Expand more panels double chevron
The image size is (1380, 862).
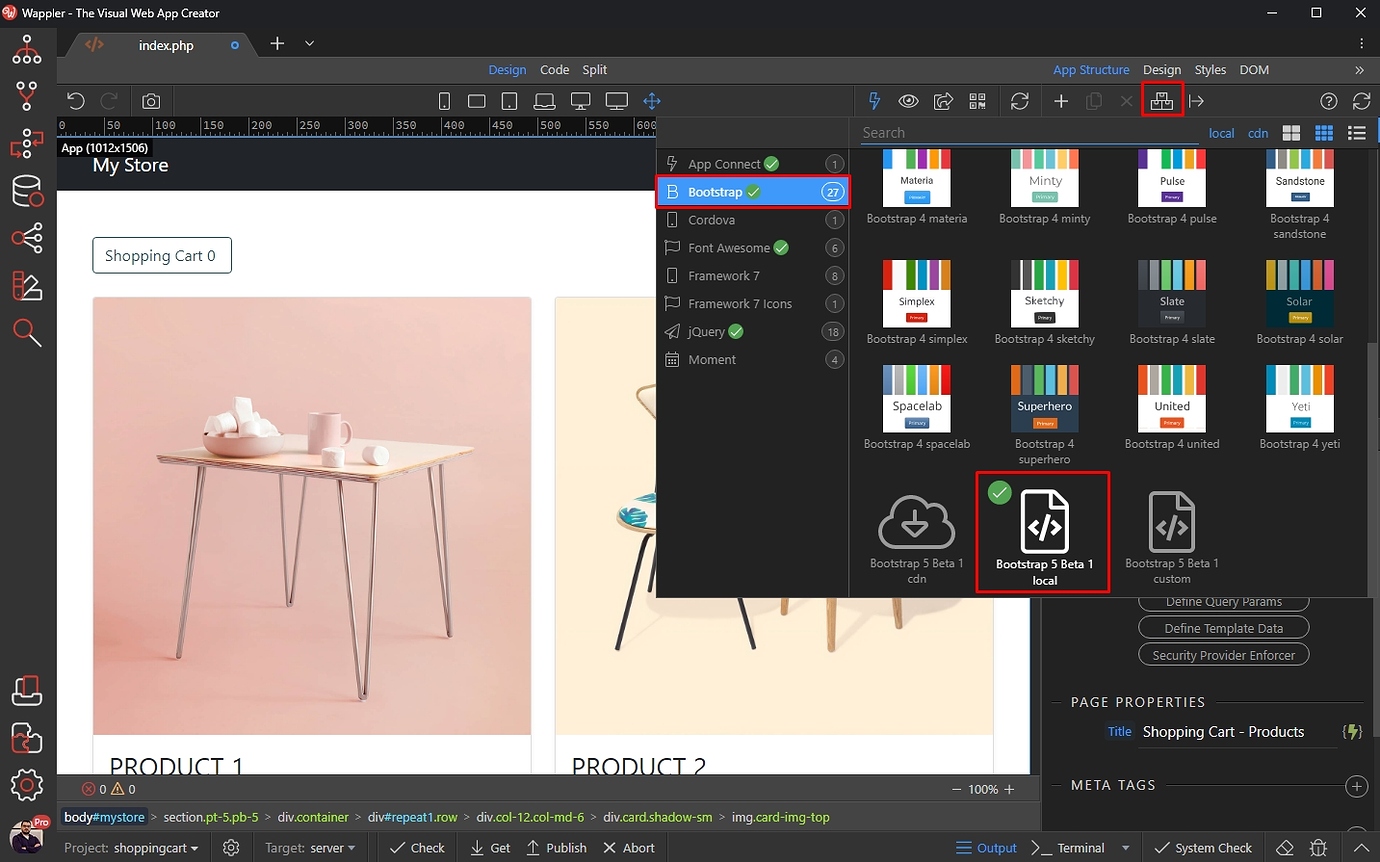pos(1359,70)
